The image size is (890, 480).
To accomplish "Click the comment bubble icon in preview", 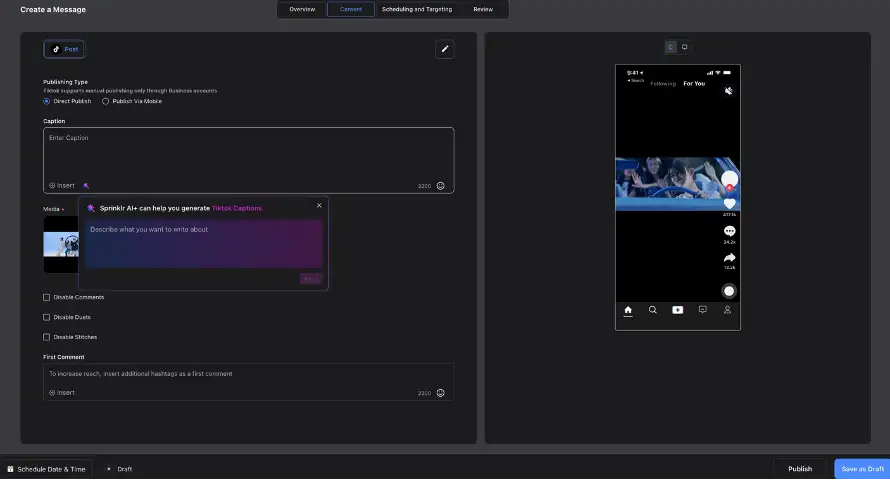I will pos(729,231).
